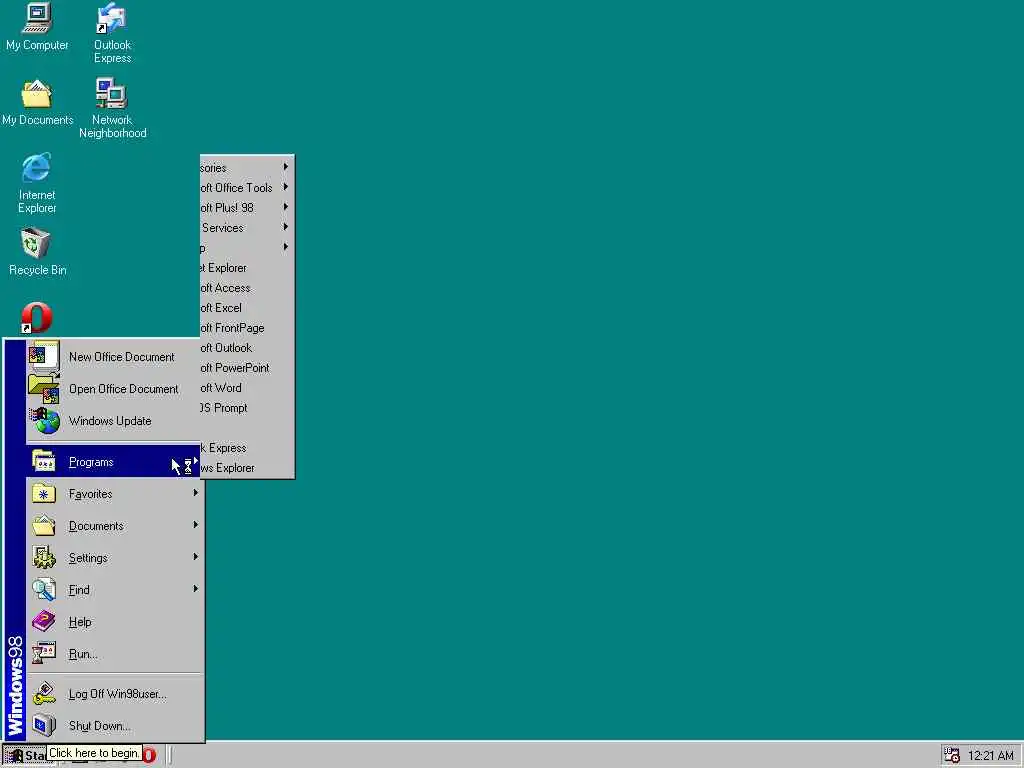Click the New Office Document icon

(44, 357)
